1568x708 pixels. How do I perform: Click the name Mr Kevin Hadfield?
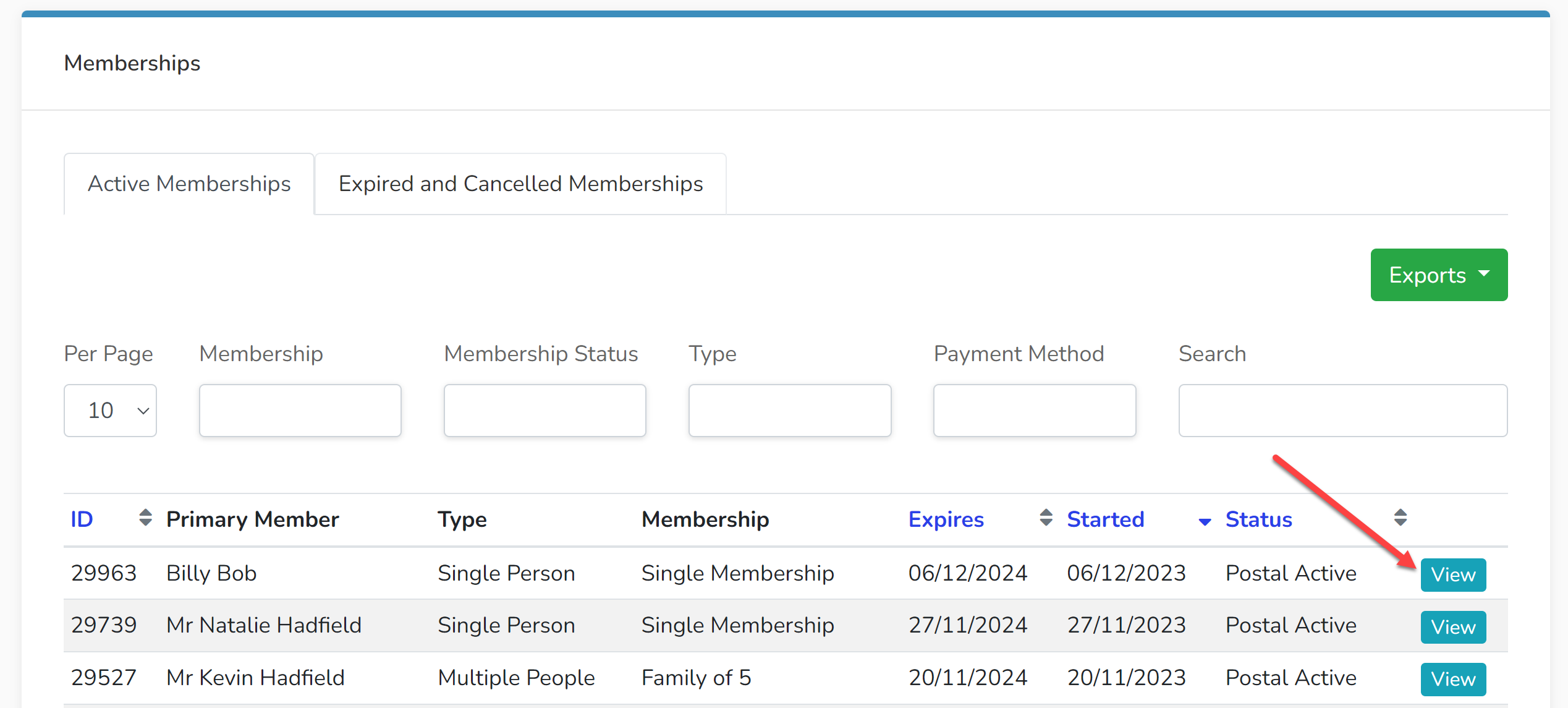pyautogui.click(x=255, y=678)
